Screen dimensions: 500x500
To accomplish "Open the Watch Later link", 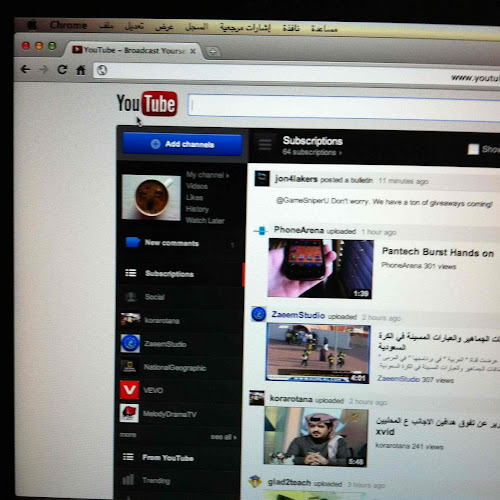I will 205,220.
